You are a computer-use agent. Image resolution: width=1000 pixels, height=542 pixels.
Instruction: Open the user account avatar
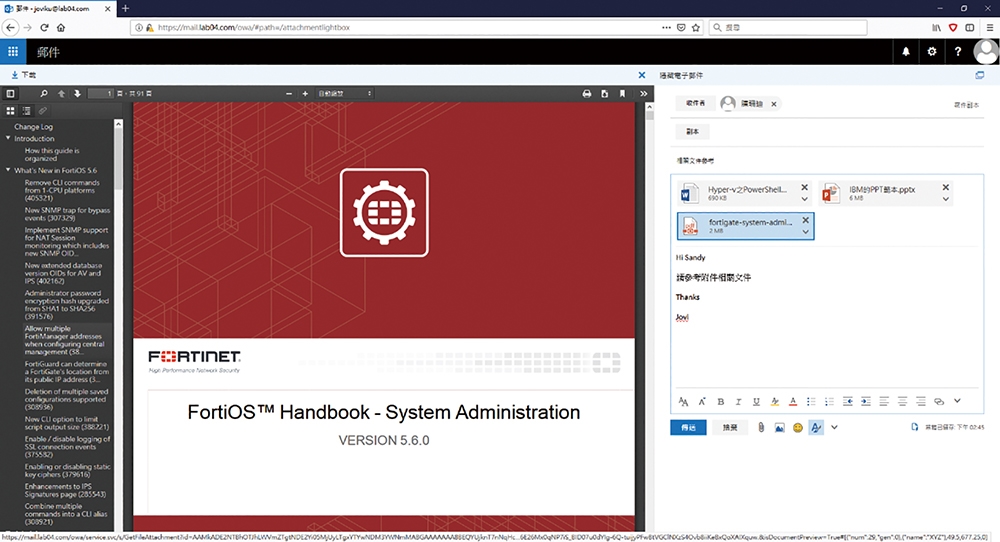click(986, 52)
